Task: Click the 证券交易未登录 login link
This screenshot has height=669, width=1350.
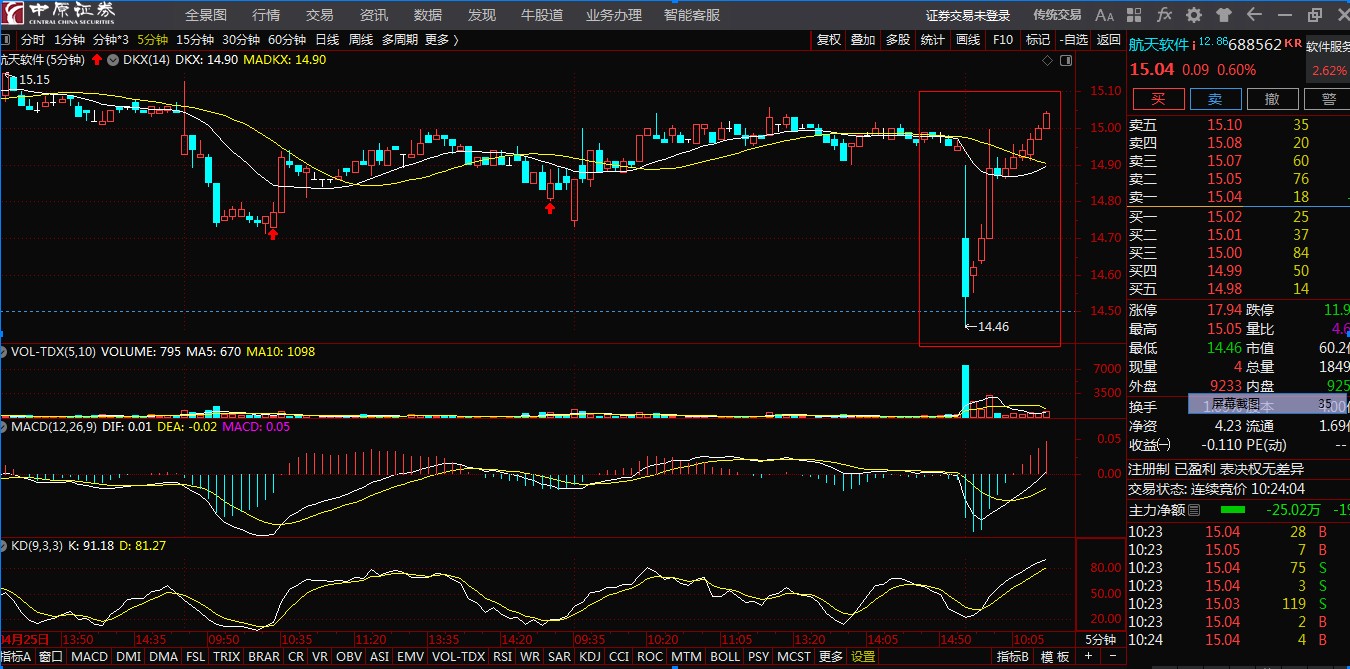Action: click(x=968, y=15)
